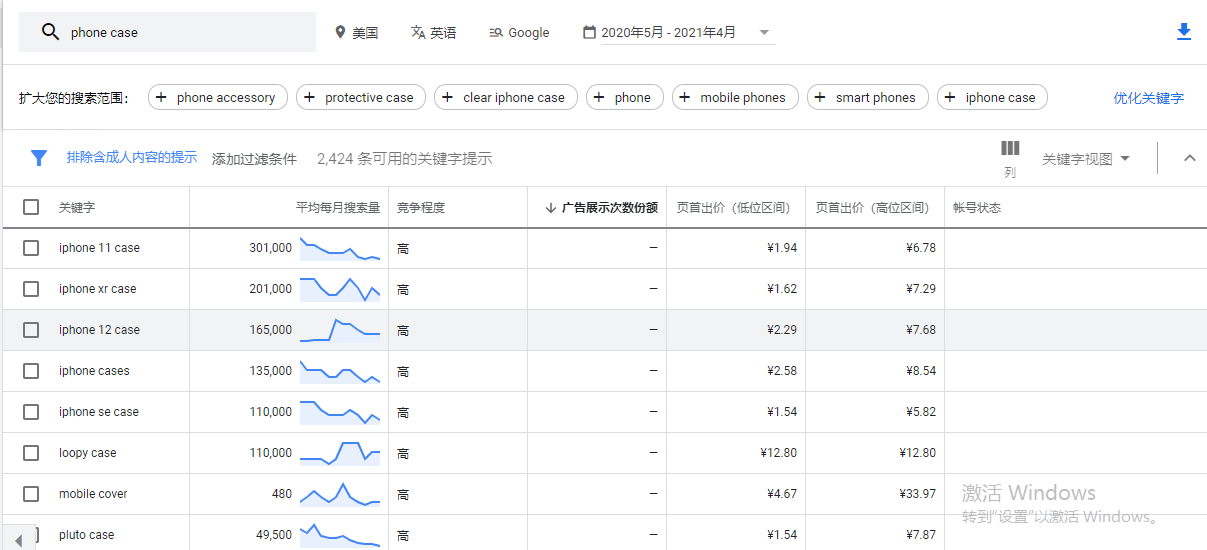Click the blue filter funnel icon
This screenshot has height=550, width=1207.
[39, 158]
